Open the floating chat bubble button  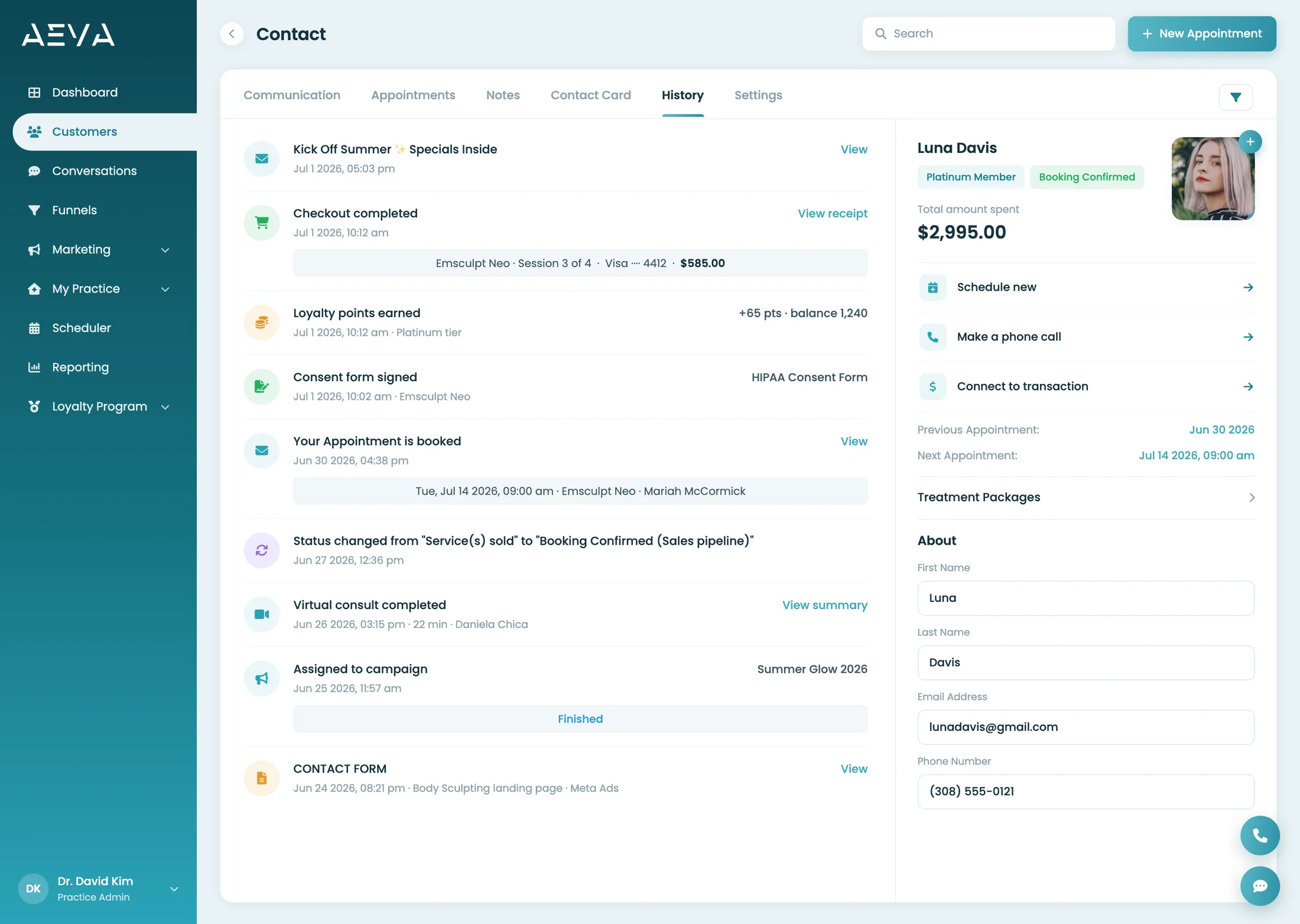(1260, 886)
